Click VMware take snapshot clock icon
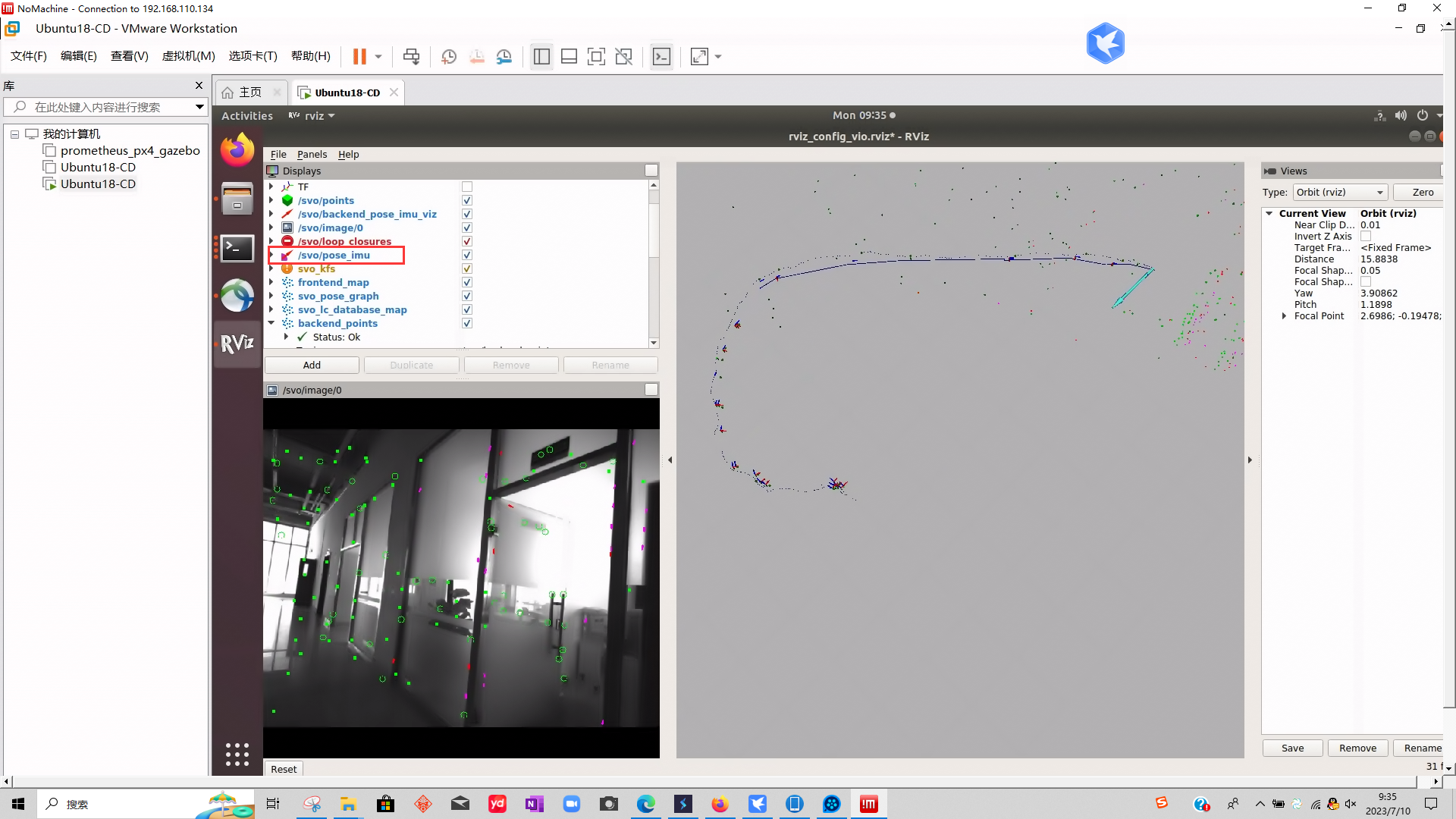 pyautogui.click(x=449, y=56)
